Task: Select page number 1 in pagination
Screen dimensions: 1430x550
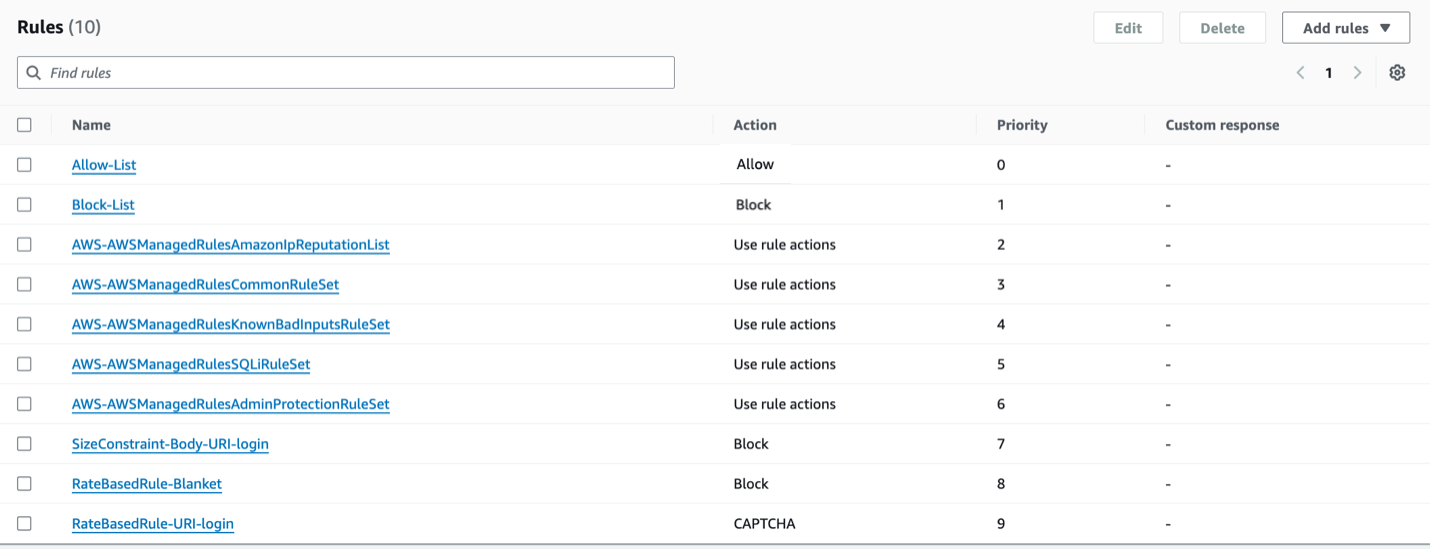Action: 1329,73
